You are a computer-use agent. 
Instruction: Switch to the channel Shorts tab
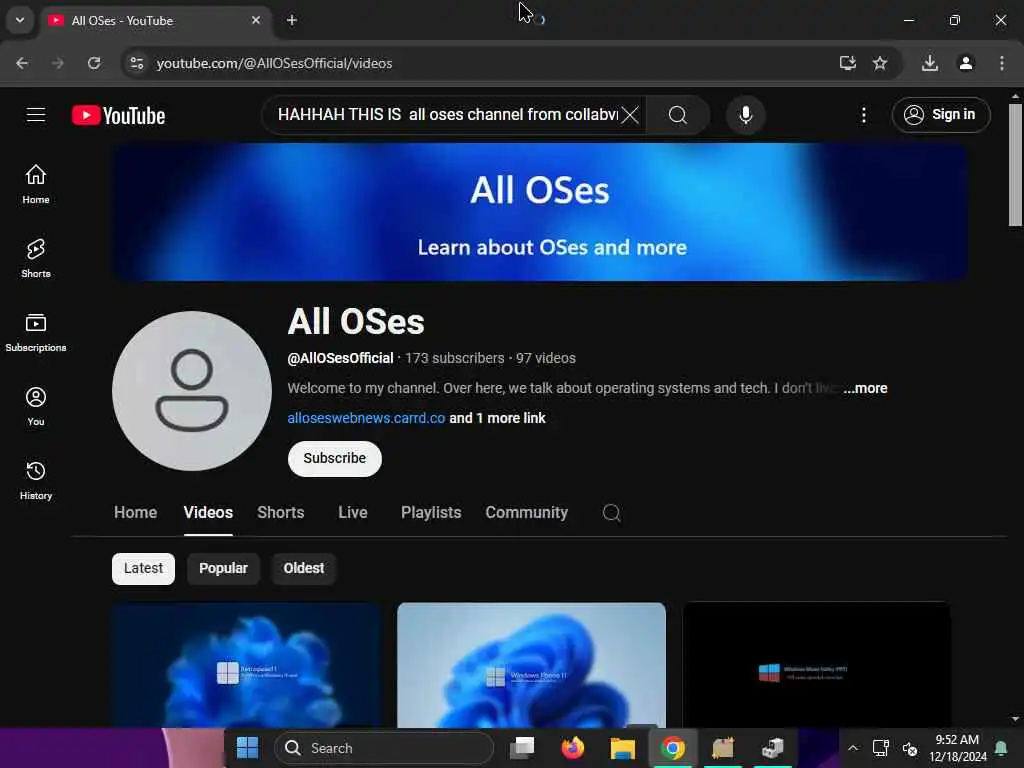(x=281, y=513)
